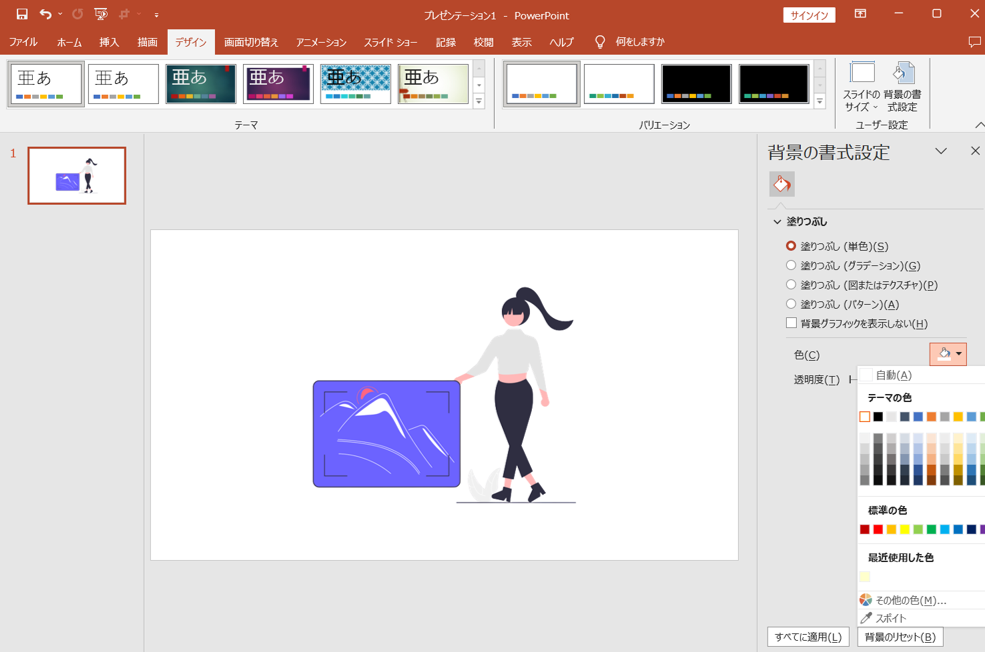Pick the red swatch in standard colors

878,529
